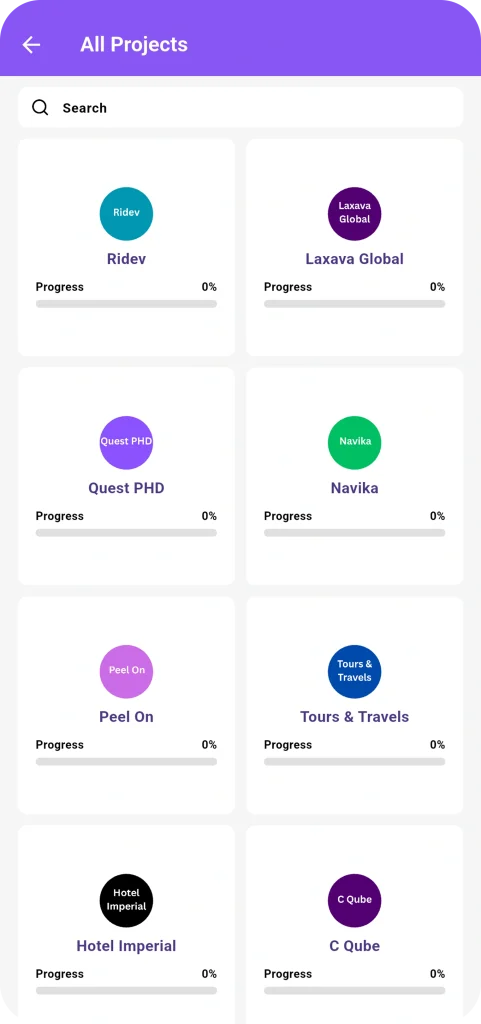Choose the green Navika circle icon
The height and width of the screenshot is (1024, 481).
354,442
